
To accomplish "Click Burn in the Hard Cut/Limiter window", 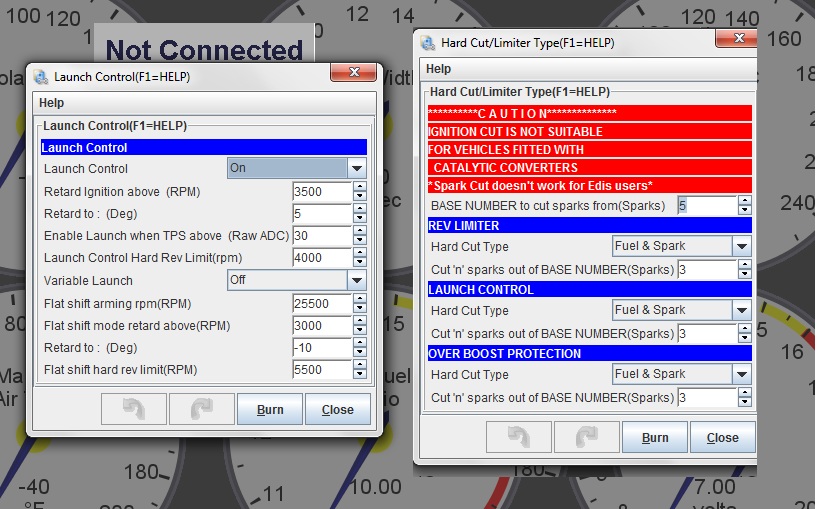I will click(x=655, y=437).
